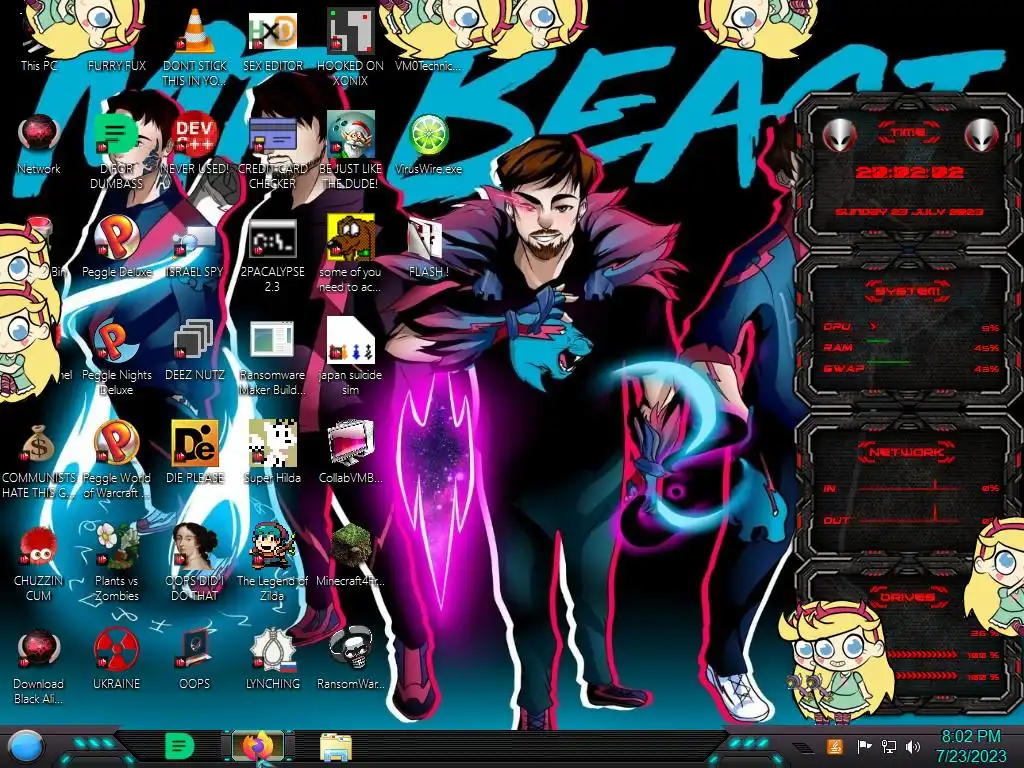Open the network status tray icon
This screenshot has width=1024, height=768.
click(889, 746)
